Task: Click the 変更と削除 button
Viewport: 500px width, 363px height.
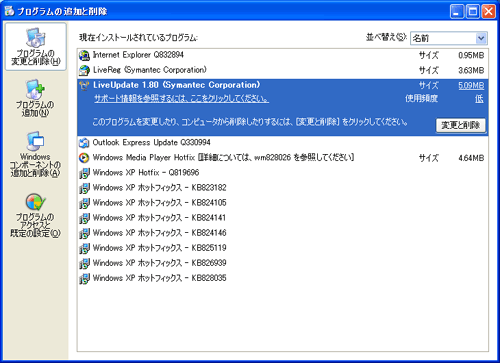Action: [461, 125]
